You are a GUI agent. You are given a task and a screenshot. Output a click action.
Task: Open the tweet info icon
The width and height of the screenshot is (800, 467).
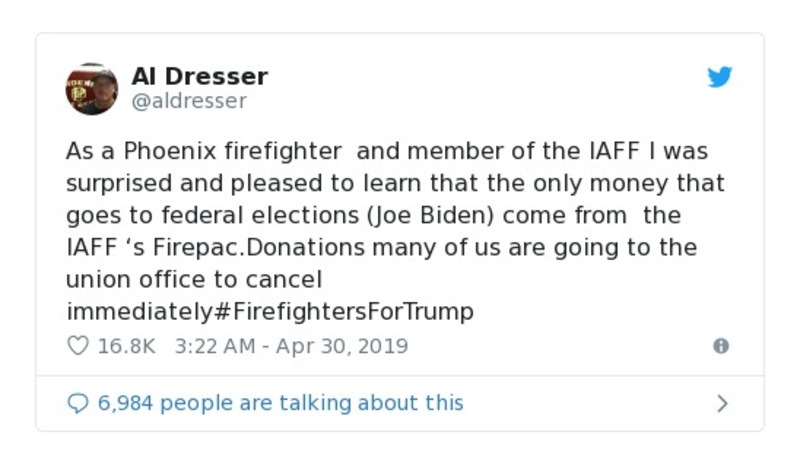pos(720,346)
